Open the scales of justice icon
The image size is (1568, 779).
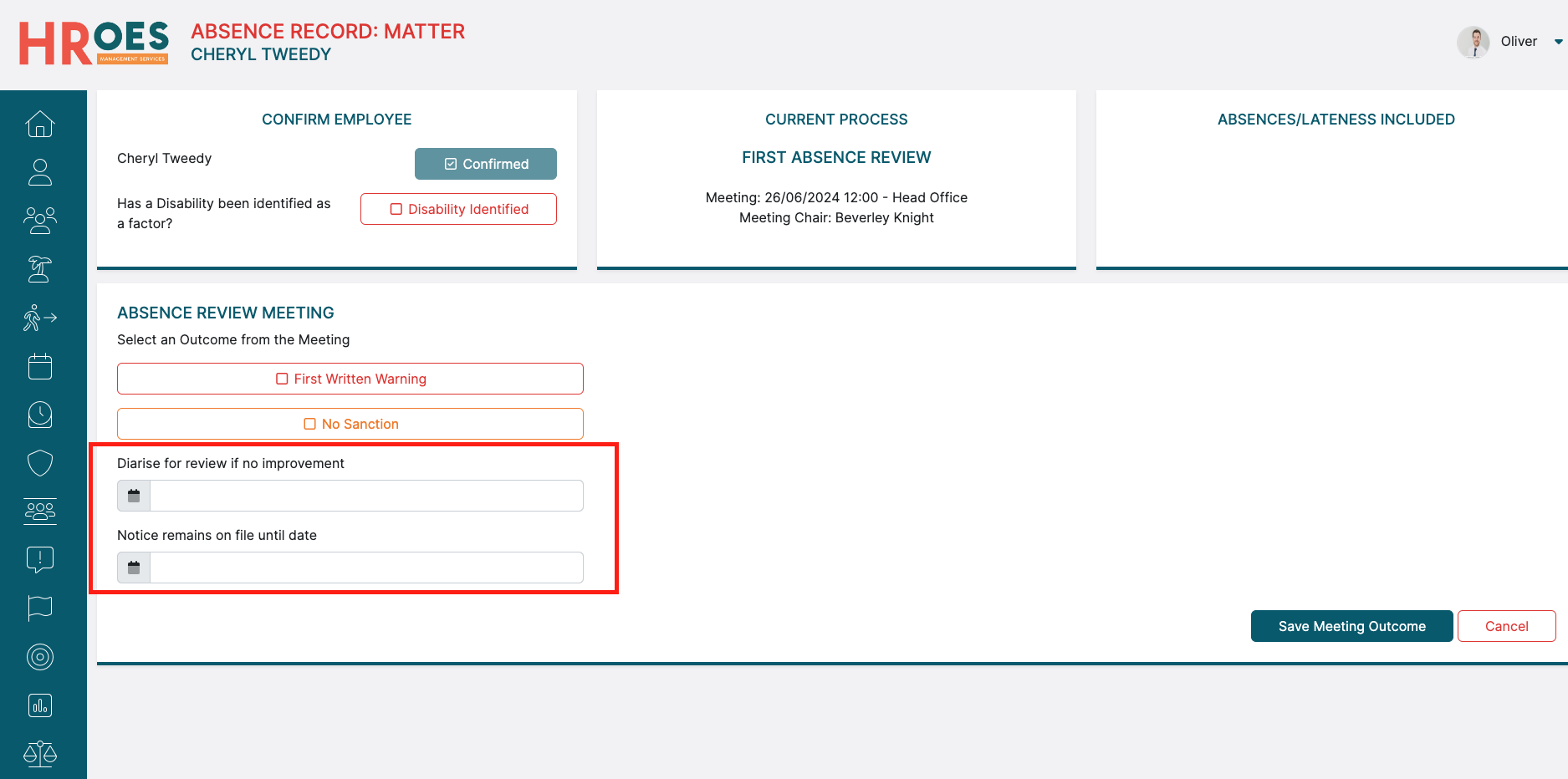point(40,754)
